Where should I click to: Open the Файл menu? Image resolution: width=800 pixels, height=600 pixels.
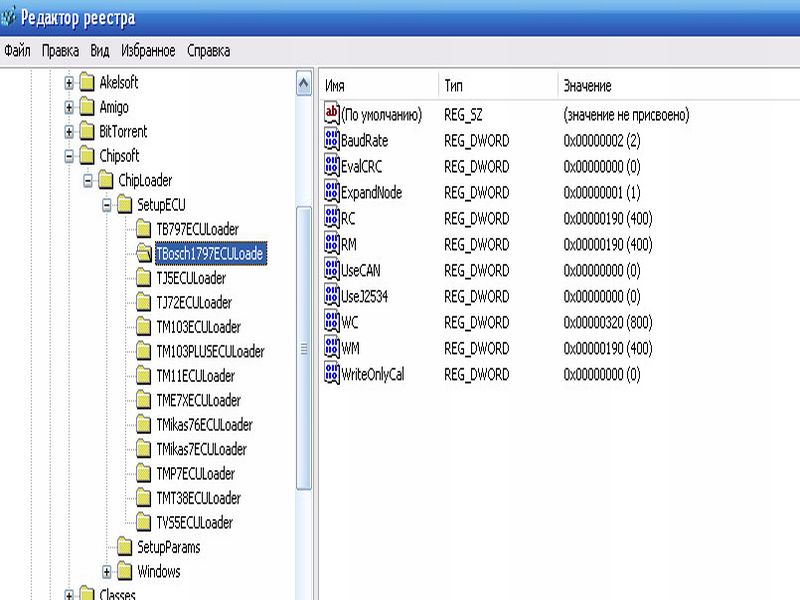tap(17, 50)
